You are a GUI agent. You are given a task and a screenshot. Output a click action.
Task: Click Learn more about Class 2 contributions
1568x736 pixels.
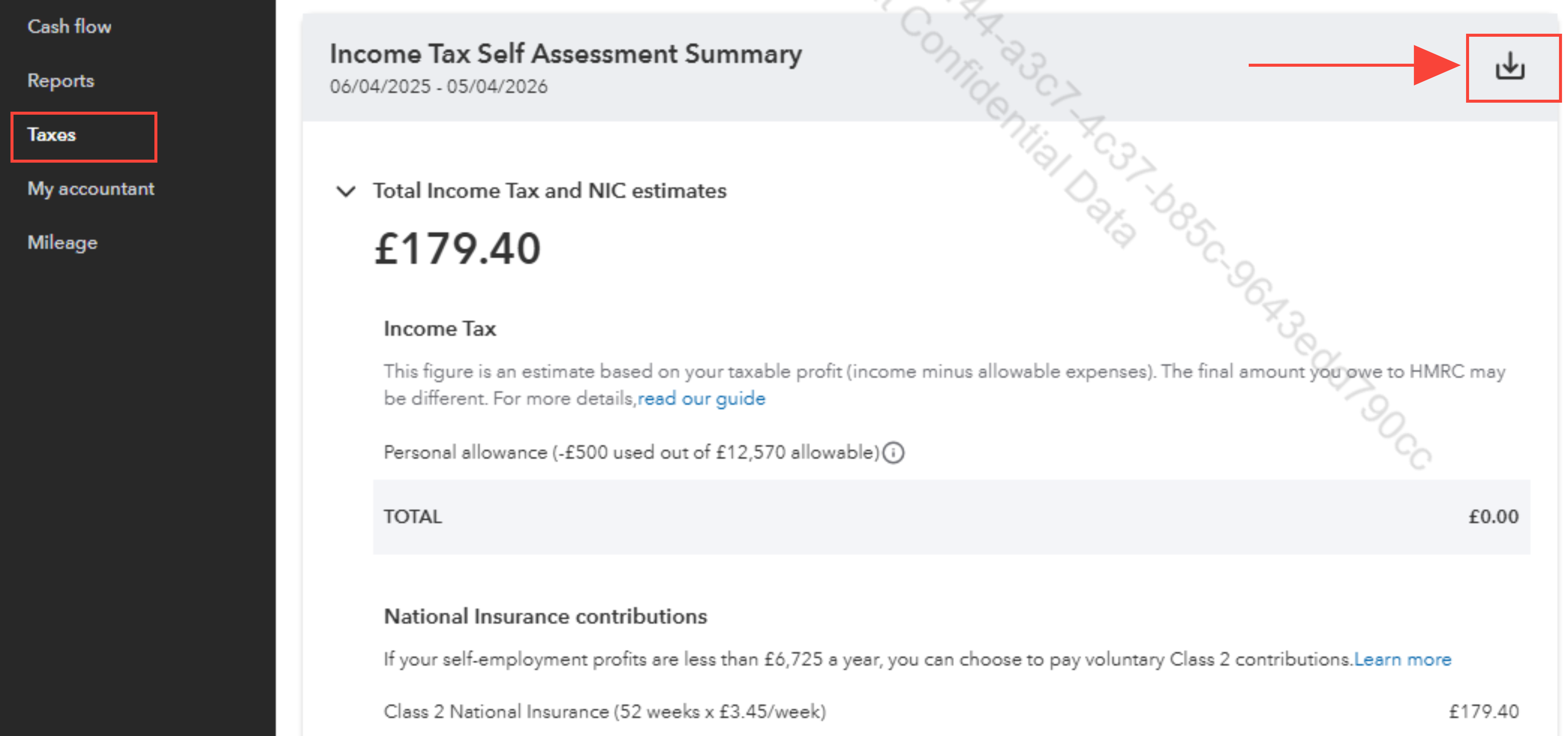(x=1402, y=659)
